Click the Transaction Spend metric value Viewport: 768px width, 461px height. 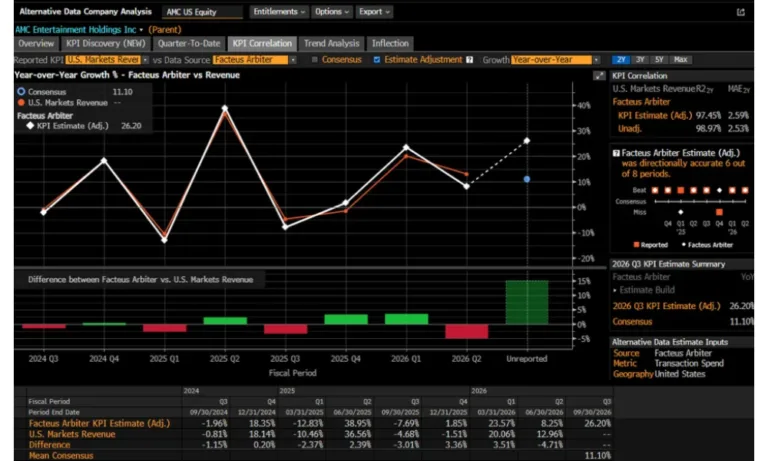689,364
